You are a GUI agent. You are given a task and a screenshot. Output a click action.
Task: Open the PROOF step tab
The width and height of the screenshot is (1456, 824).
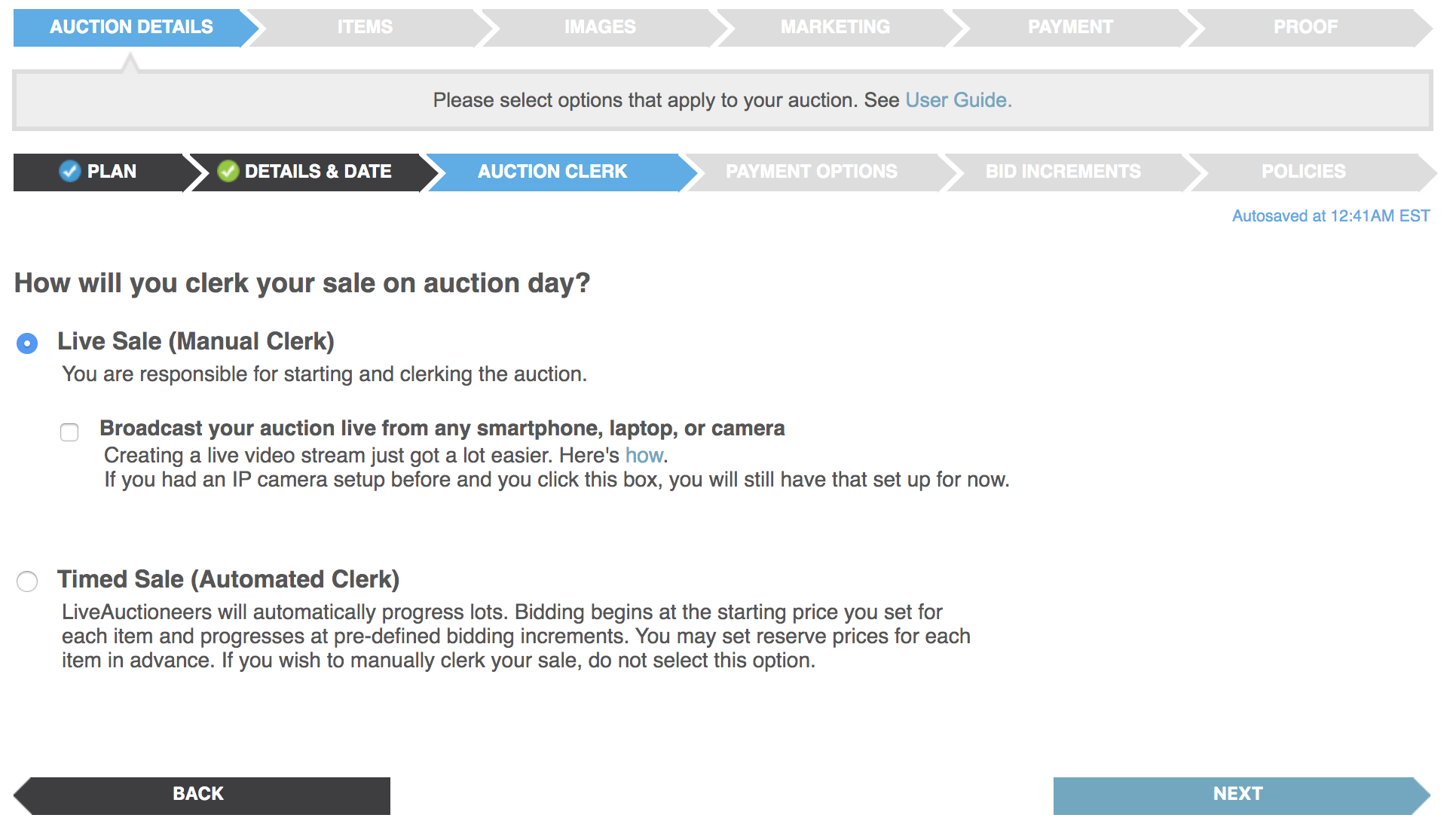pyautogui.click(x=1306, y=27)
